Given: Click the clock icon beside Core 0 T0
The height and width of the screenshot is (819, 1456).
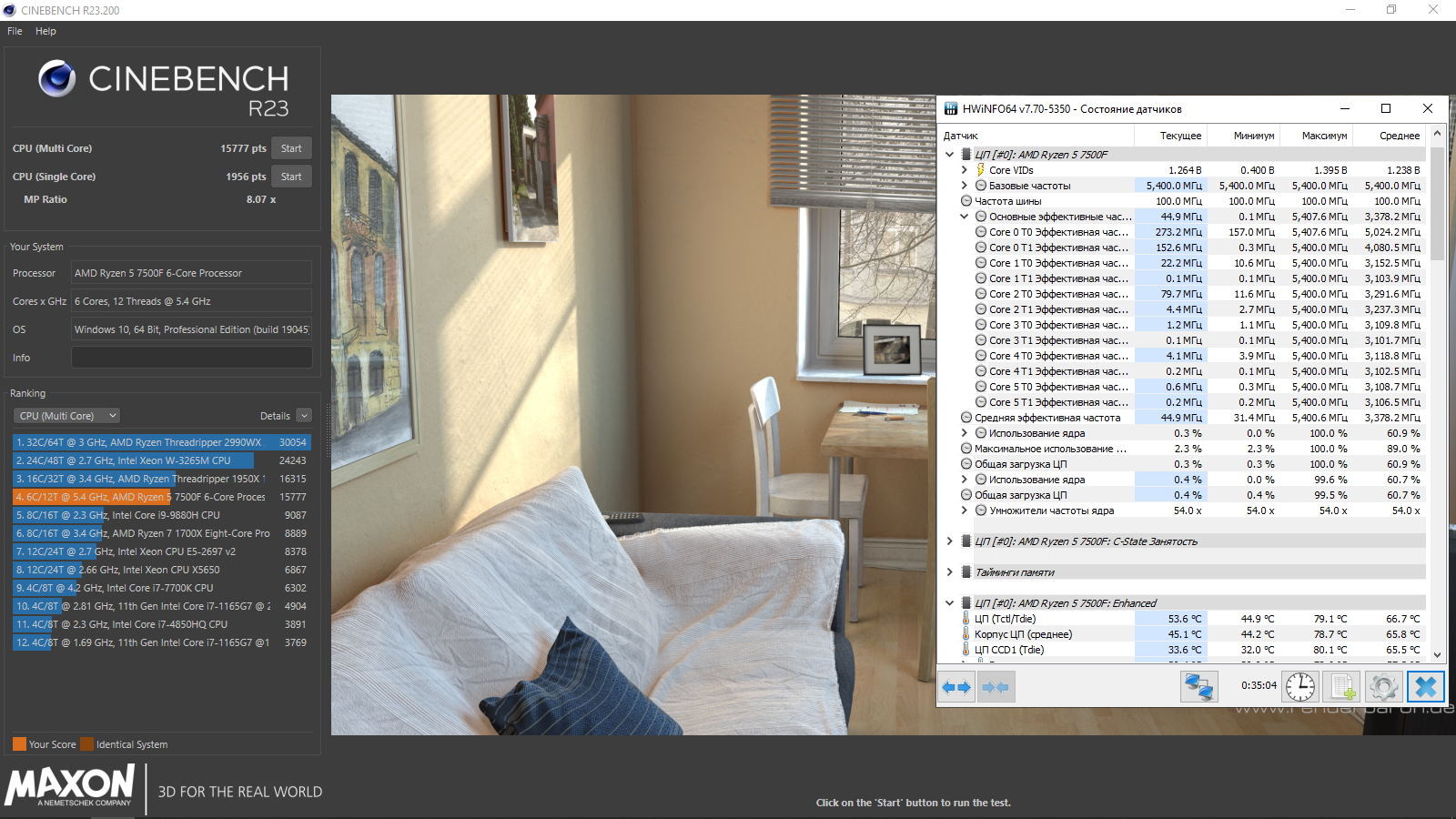Looking at the screenshot, I should (981, 232).
